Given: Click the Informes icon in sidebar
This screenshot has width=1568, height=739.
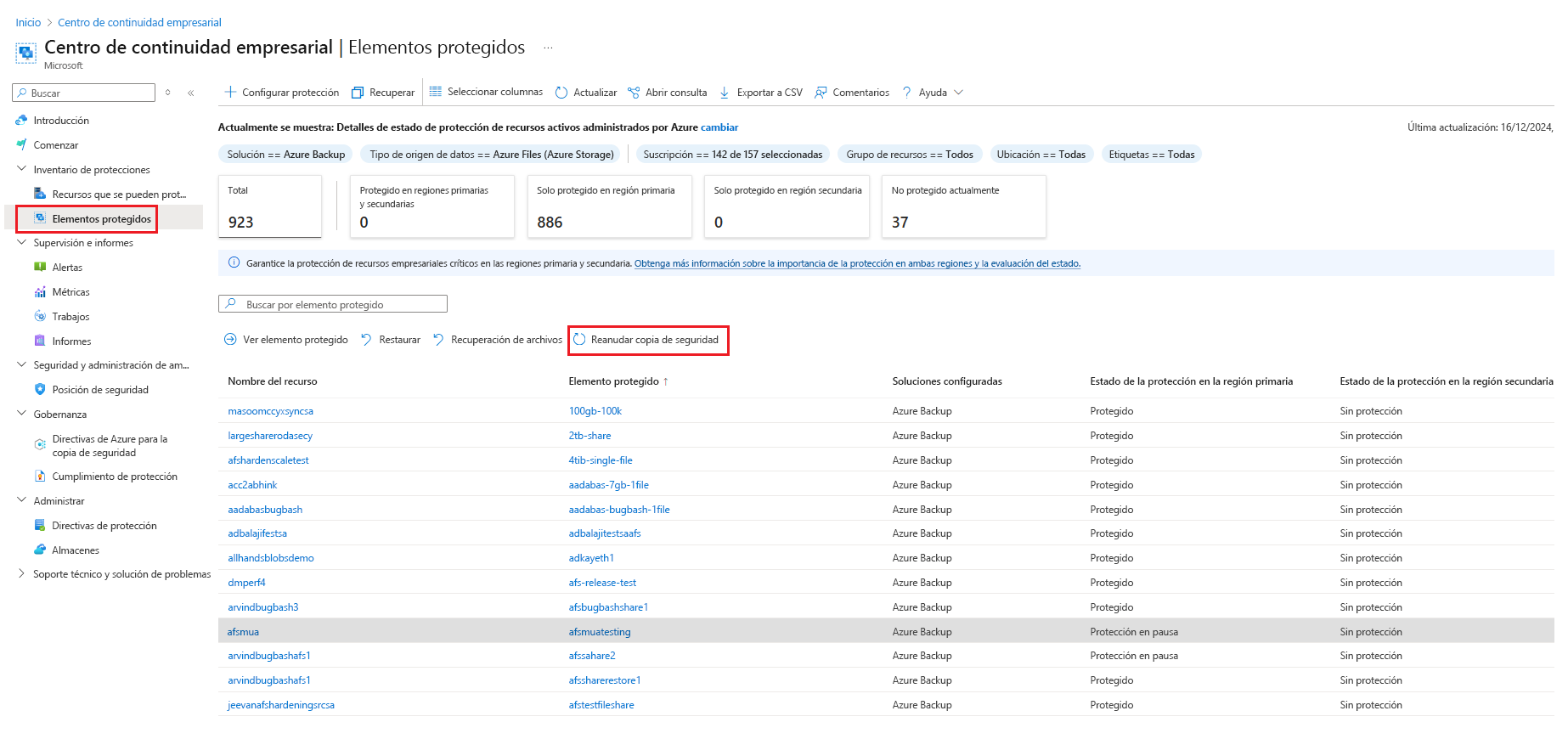Looking at the screenshot, I should [40, 341].
